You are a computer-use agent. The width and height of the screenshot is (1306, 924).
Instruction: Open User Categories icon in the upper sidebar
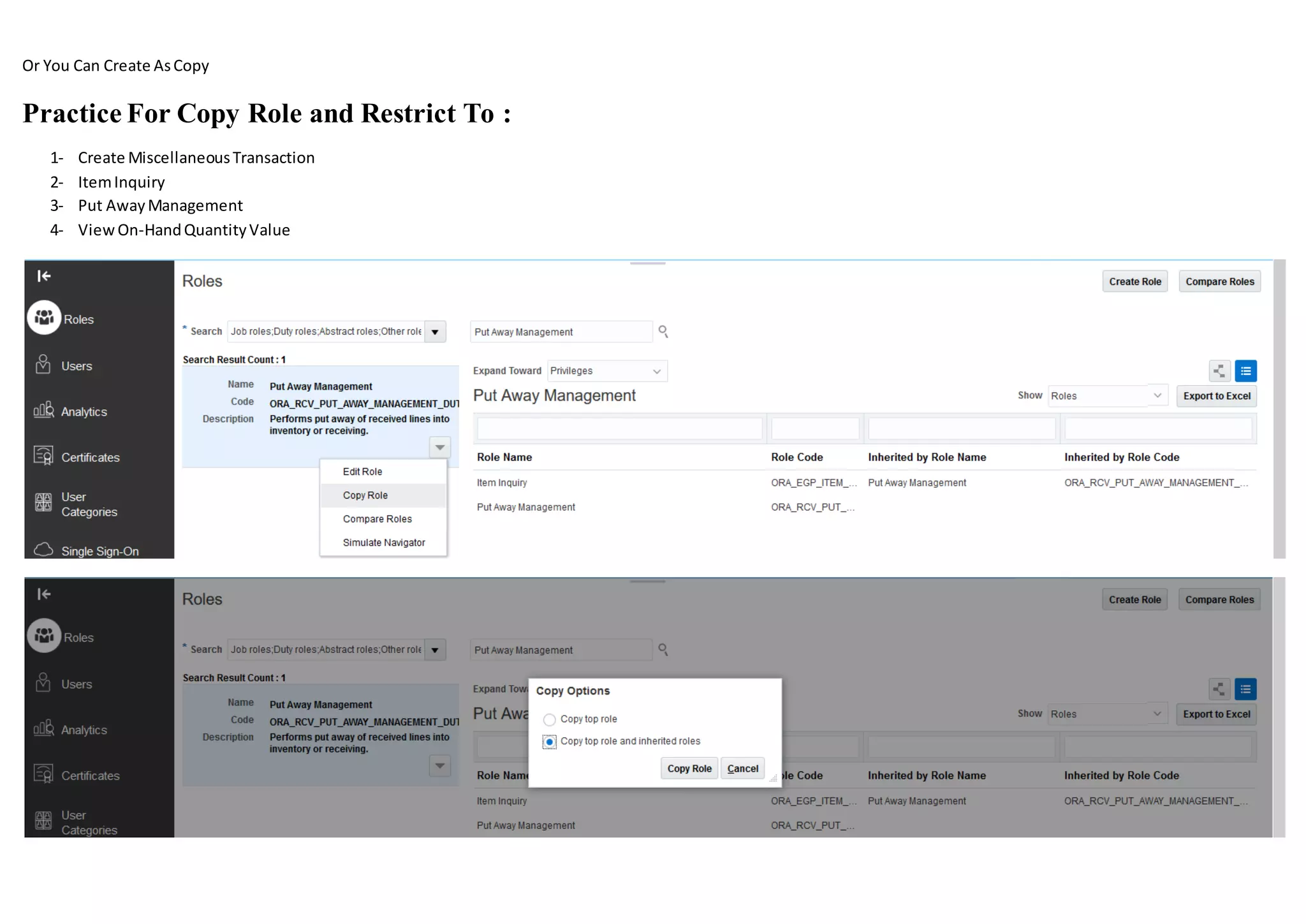coord(43,502)
